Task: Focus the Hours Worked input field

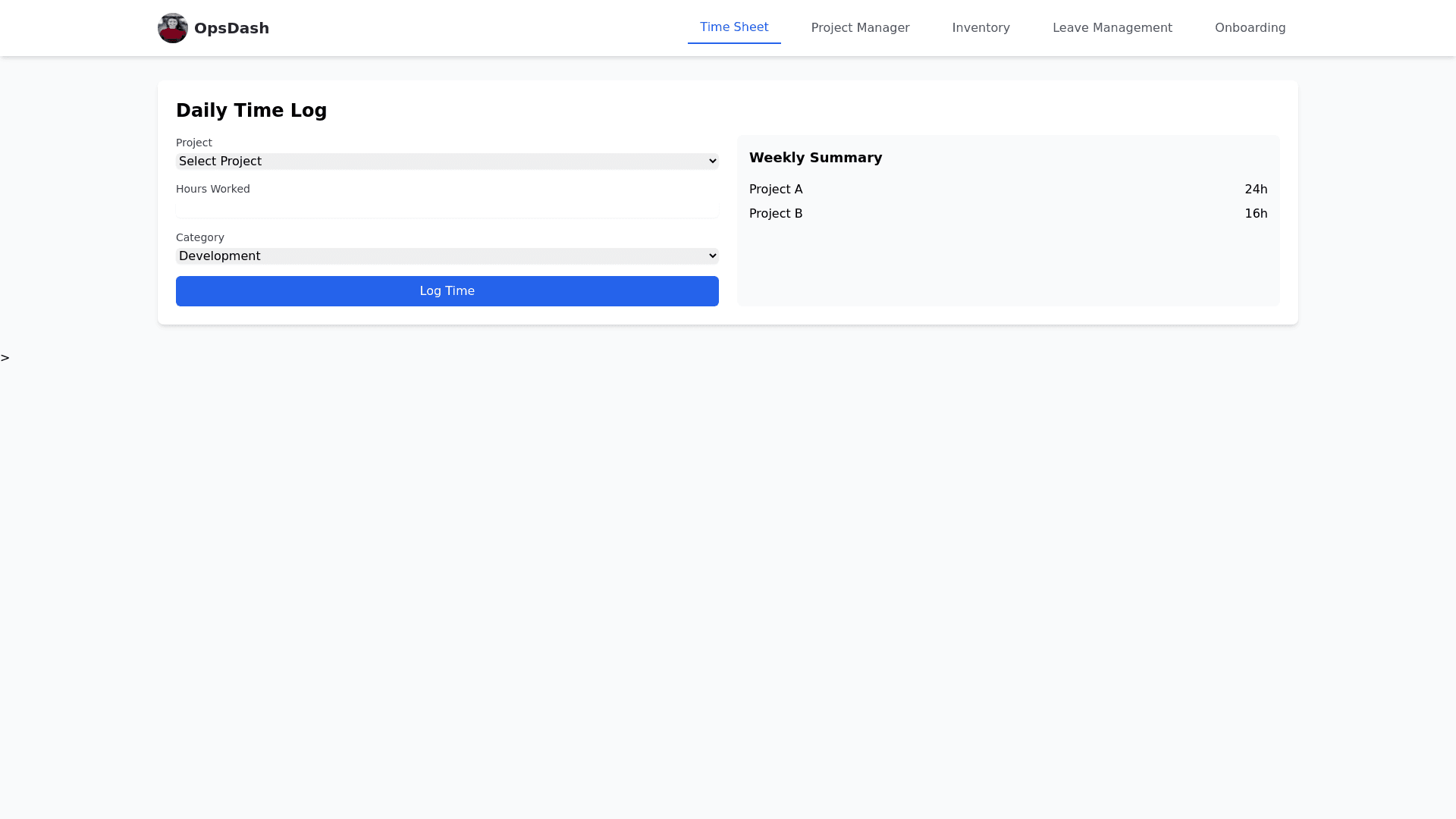Action: (x=447, y=209)
